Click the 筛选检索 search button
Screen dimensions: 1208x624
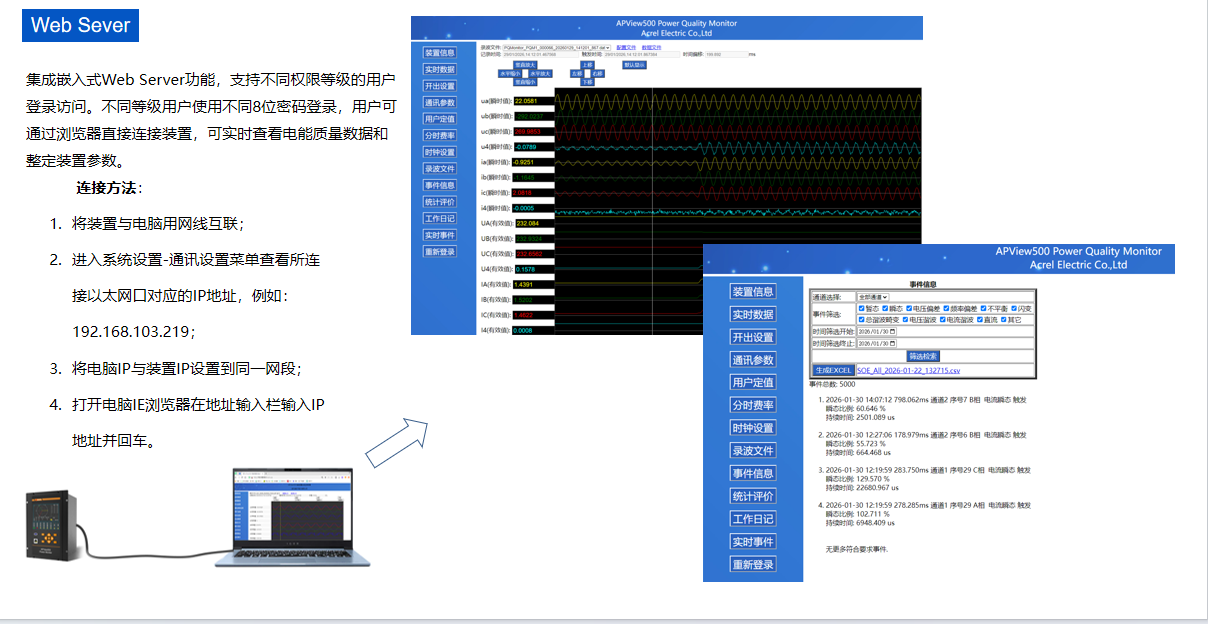[923, 356]
